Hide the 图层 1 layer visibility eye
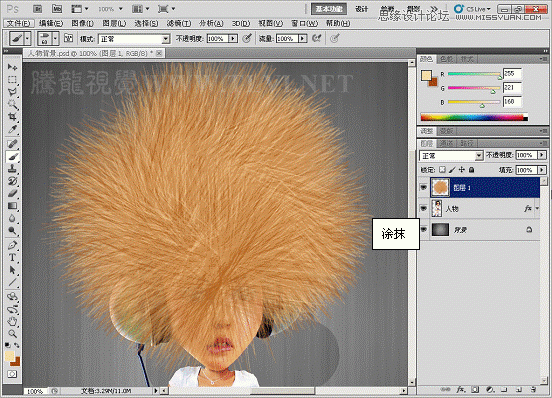Image resolution: width=552 pixels, height=398 pixels. 424,188
